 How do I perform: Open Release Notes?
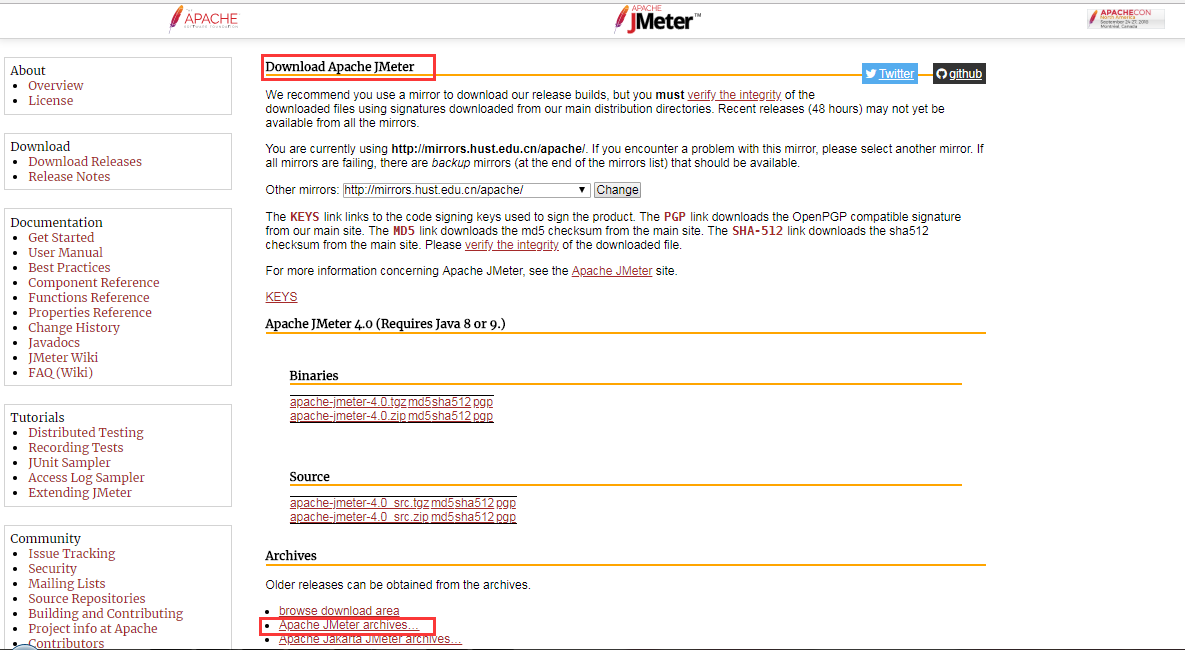click(x=69, y=177)
